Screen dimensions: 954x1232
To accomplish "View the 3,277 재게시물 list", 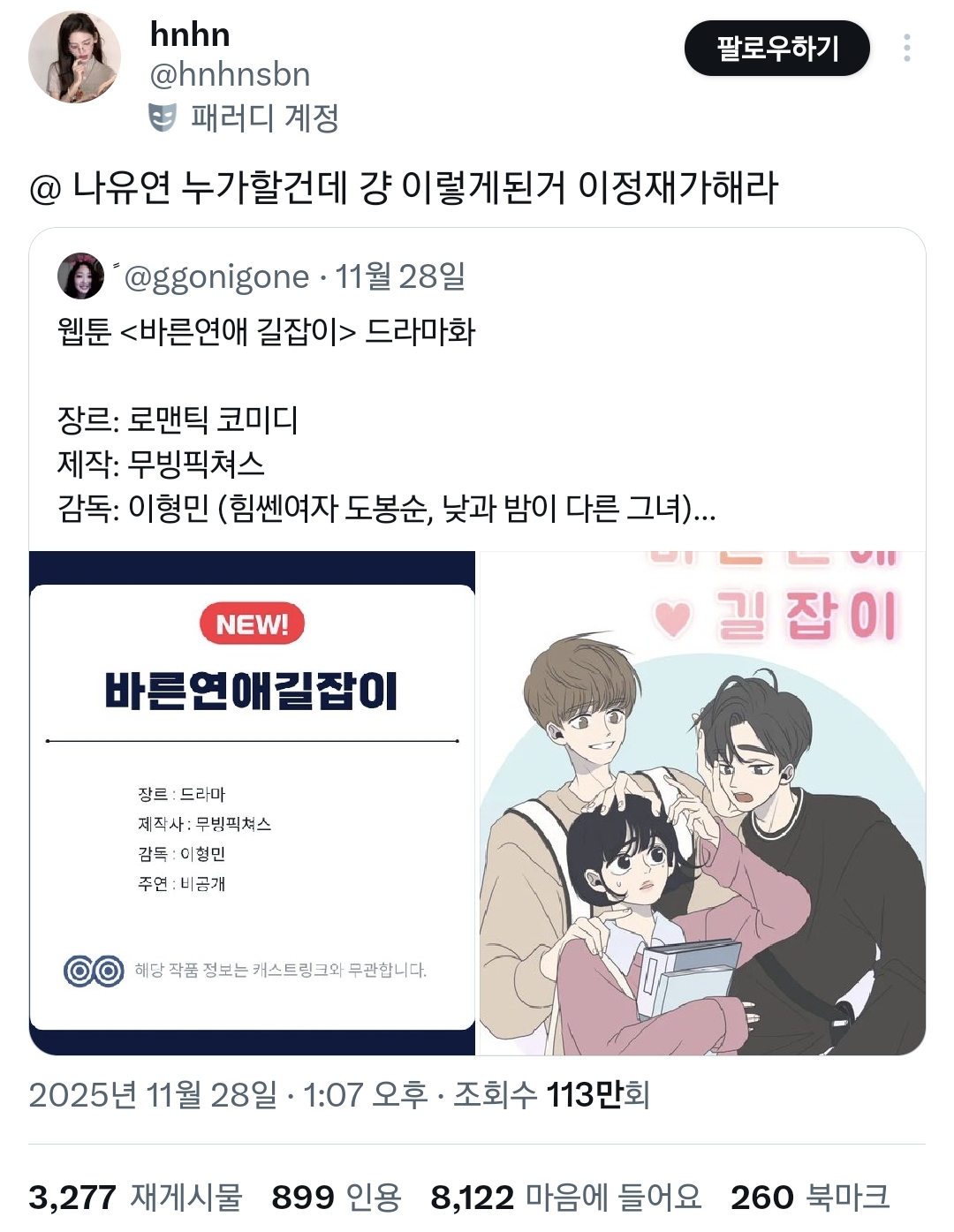I will (x=135, y=1198).
